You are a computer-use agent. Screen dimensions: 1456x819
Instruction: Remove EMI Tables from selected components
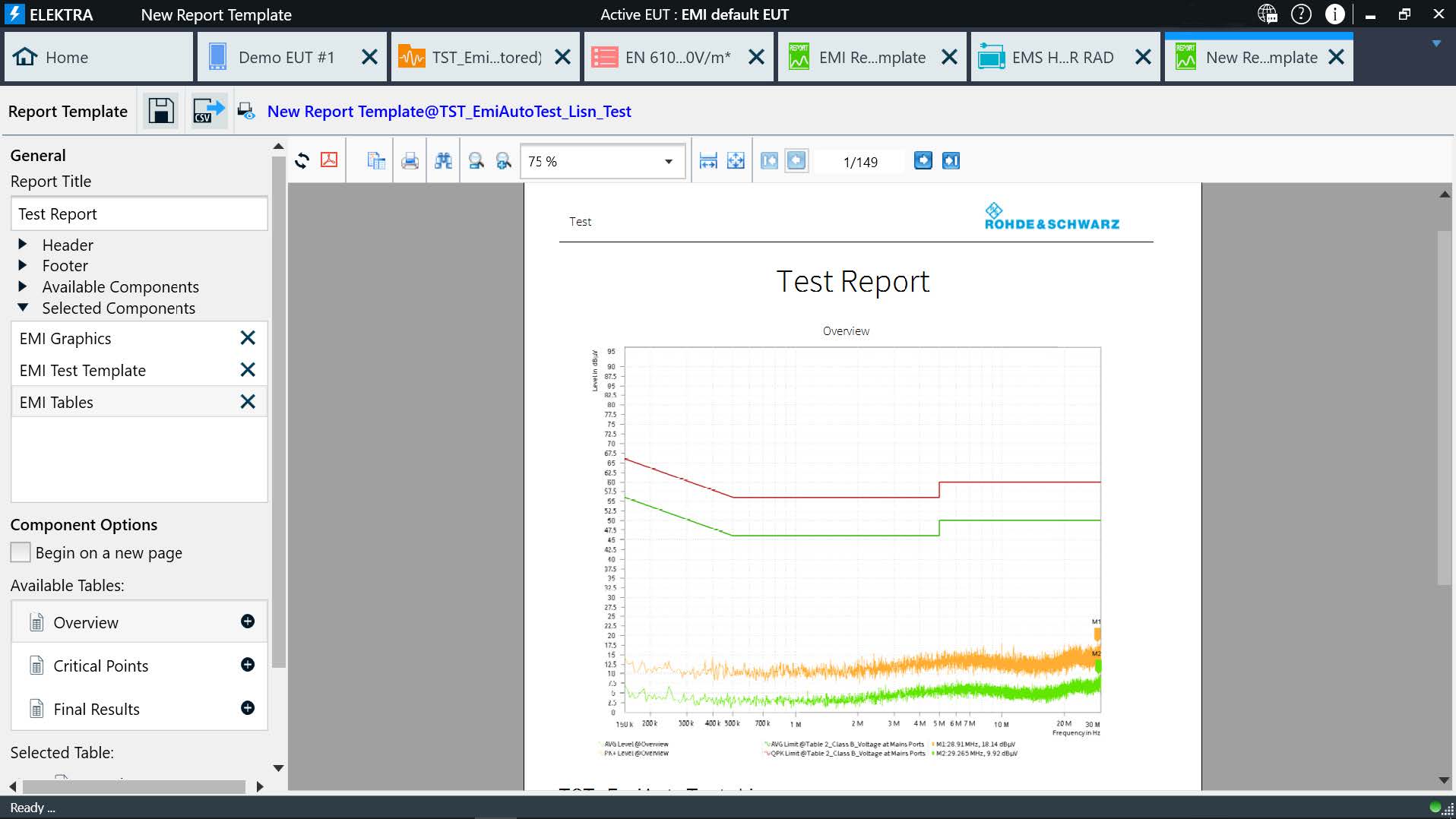tap(248, 402)
